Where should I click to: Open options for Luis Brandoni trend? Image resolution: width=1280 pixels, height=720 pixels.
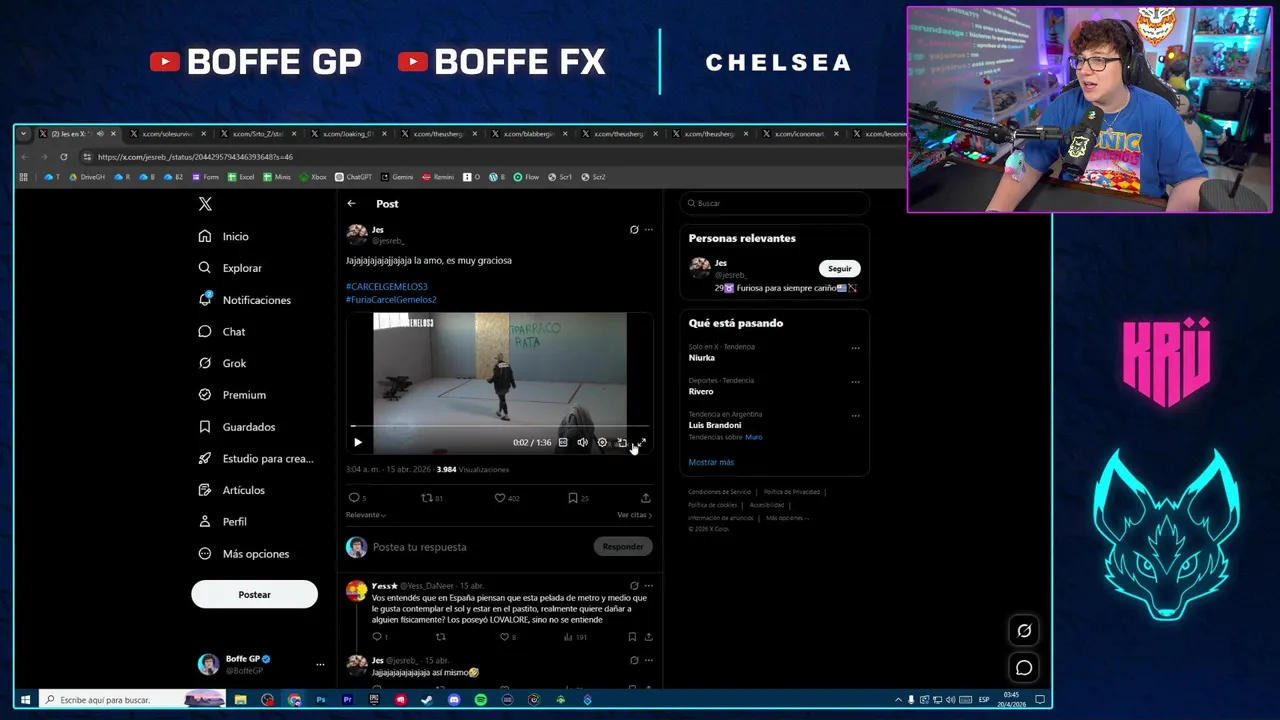point(855,415)
